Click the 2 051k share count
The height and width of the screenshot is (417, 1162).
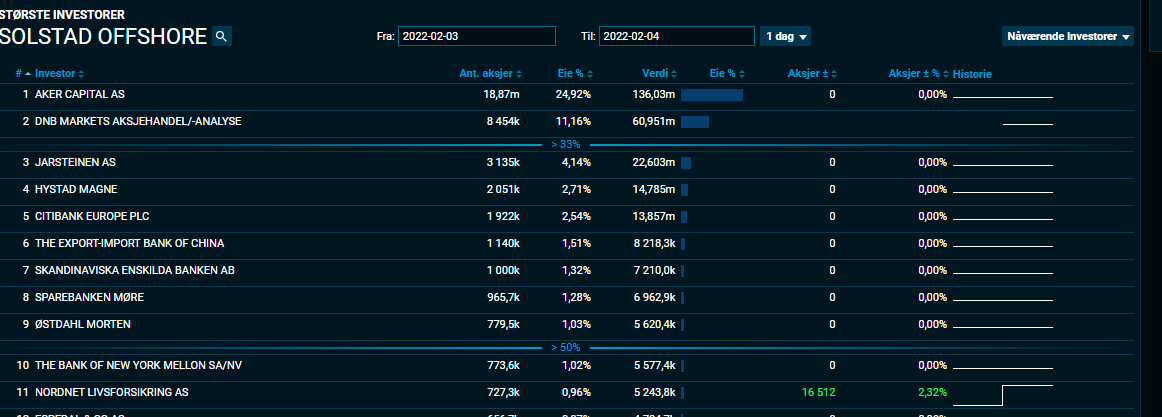503,190
